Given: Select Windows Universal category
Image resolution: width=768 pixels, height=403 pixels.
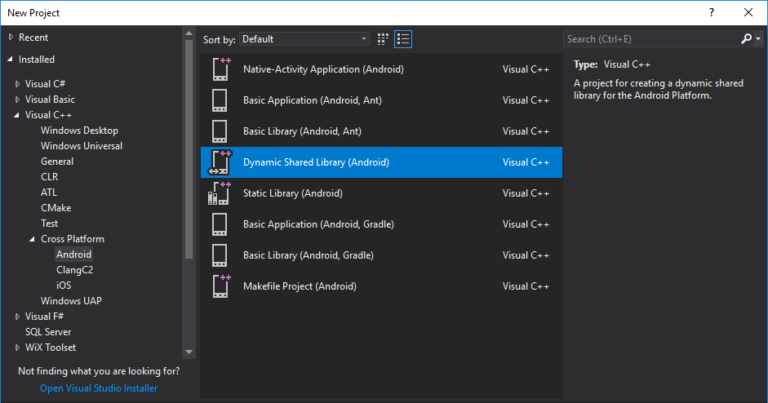Looking at the screenshot, I should (81, 146).
